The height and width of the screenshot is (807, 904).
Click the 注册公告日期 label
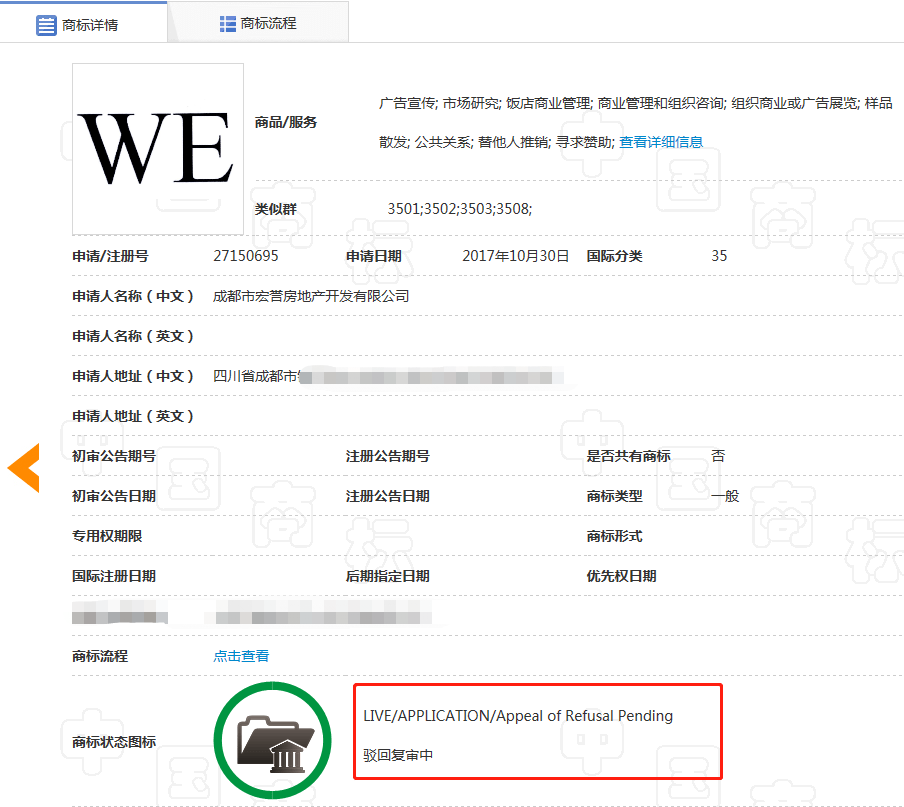[387, 496]
